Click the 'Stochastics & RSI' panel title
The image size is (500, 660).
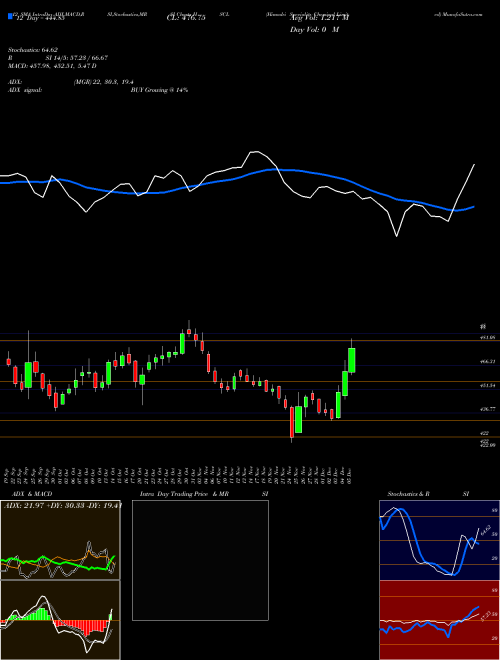coord(428,494)
